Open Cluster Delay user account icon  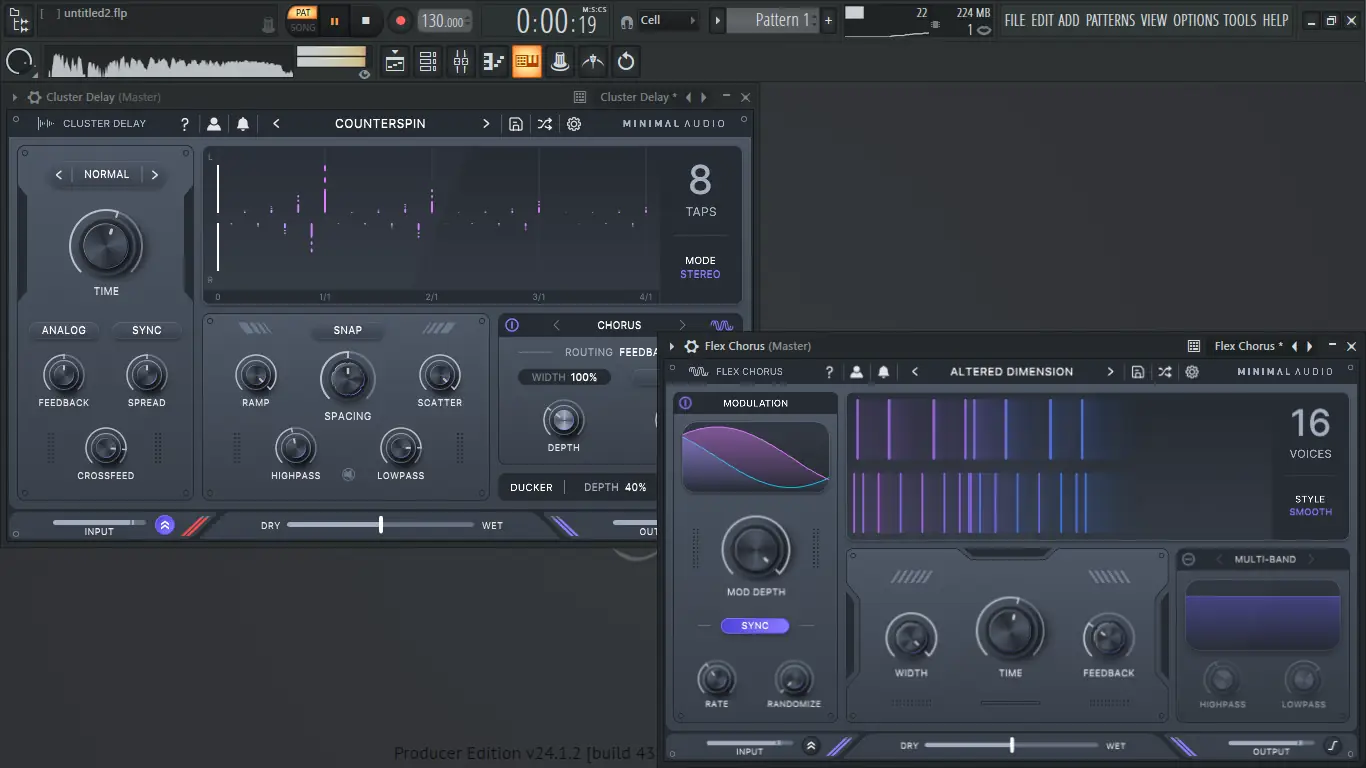[x=214, y=124]
